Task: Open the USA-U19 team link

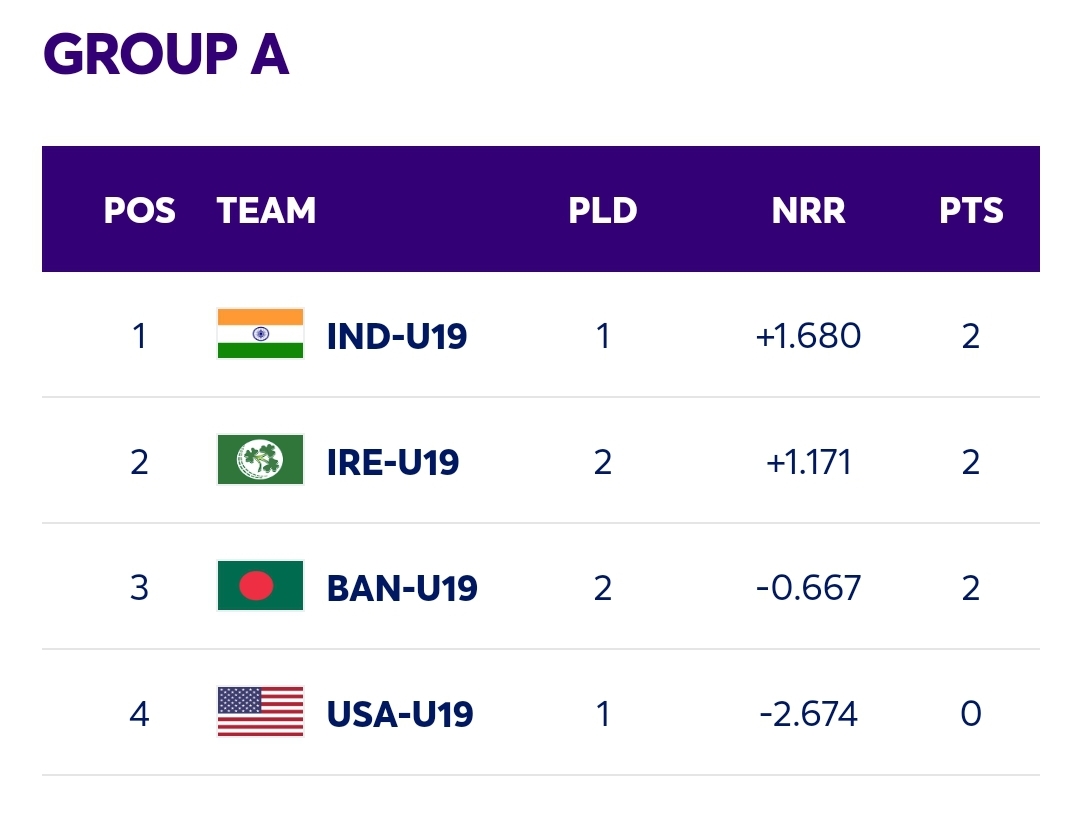Action: (400, 715)
